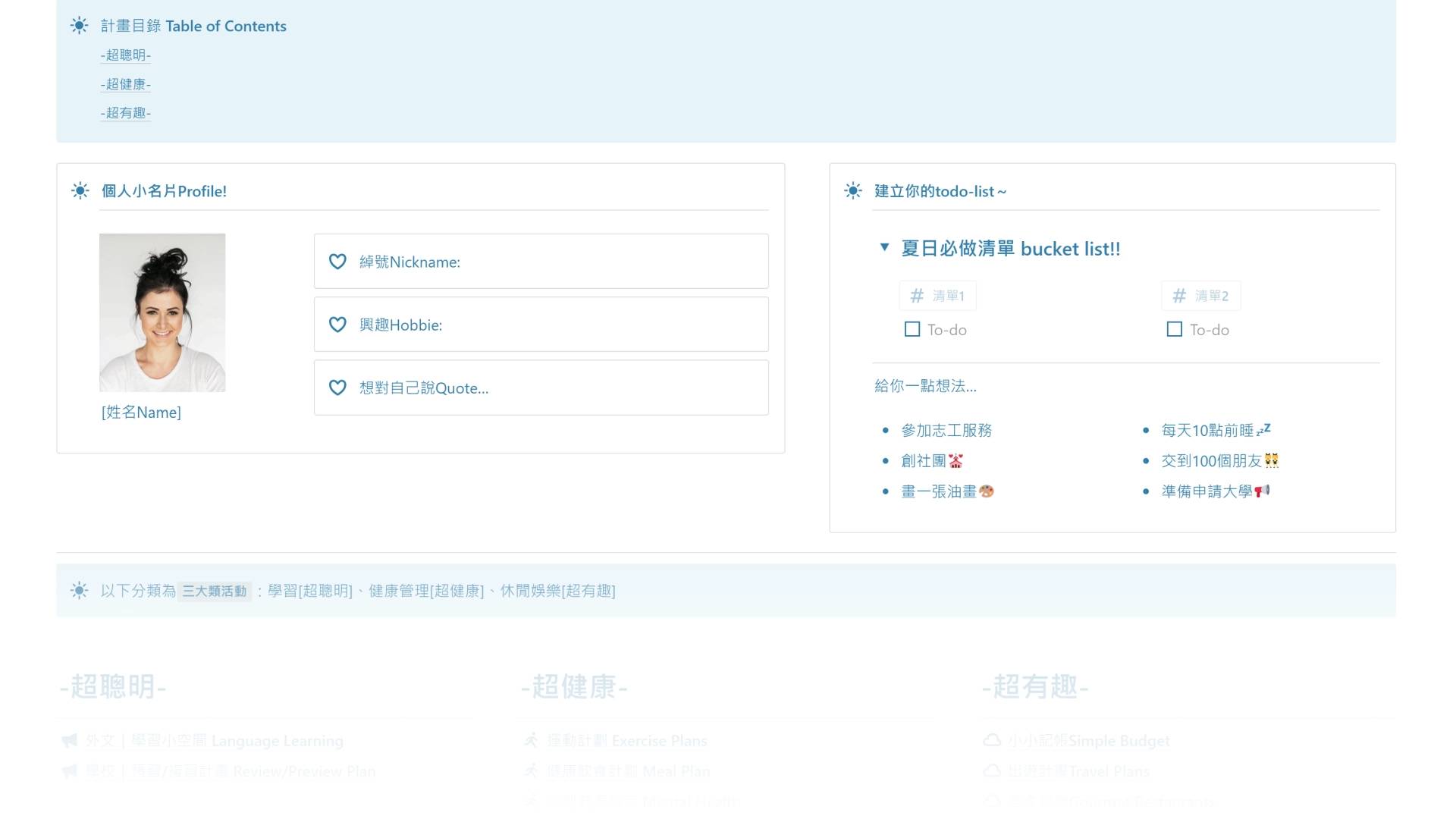Open the Meal Plan page link
The image size is (1456, 819).
pos(629,771)
